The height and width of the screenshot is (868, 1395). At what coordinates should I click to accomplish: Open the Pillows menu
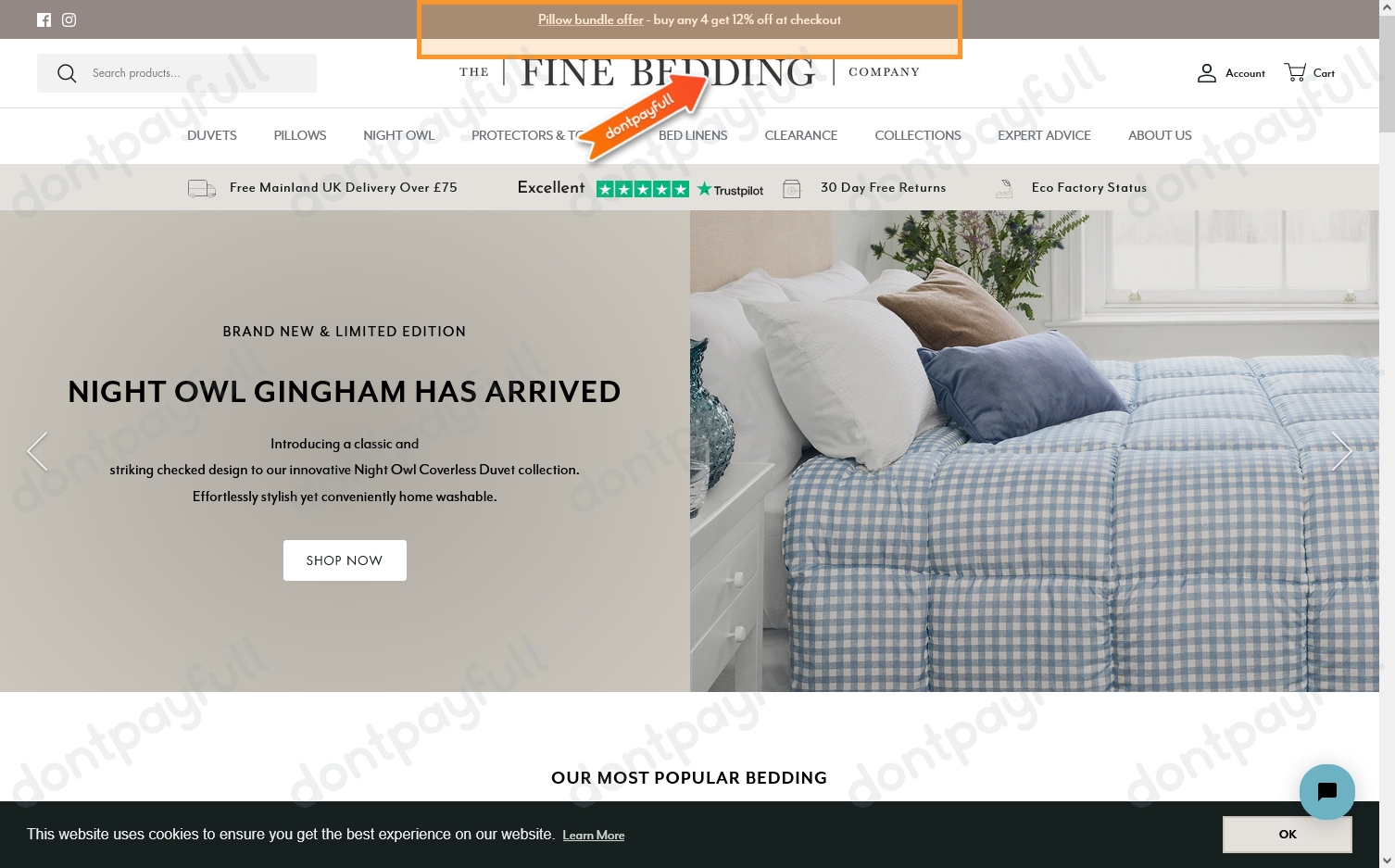(x=300, y=135)
